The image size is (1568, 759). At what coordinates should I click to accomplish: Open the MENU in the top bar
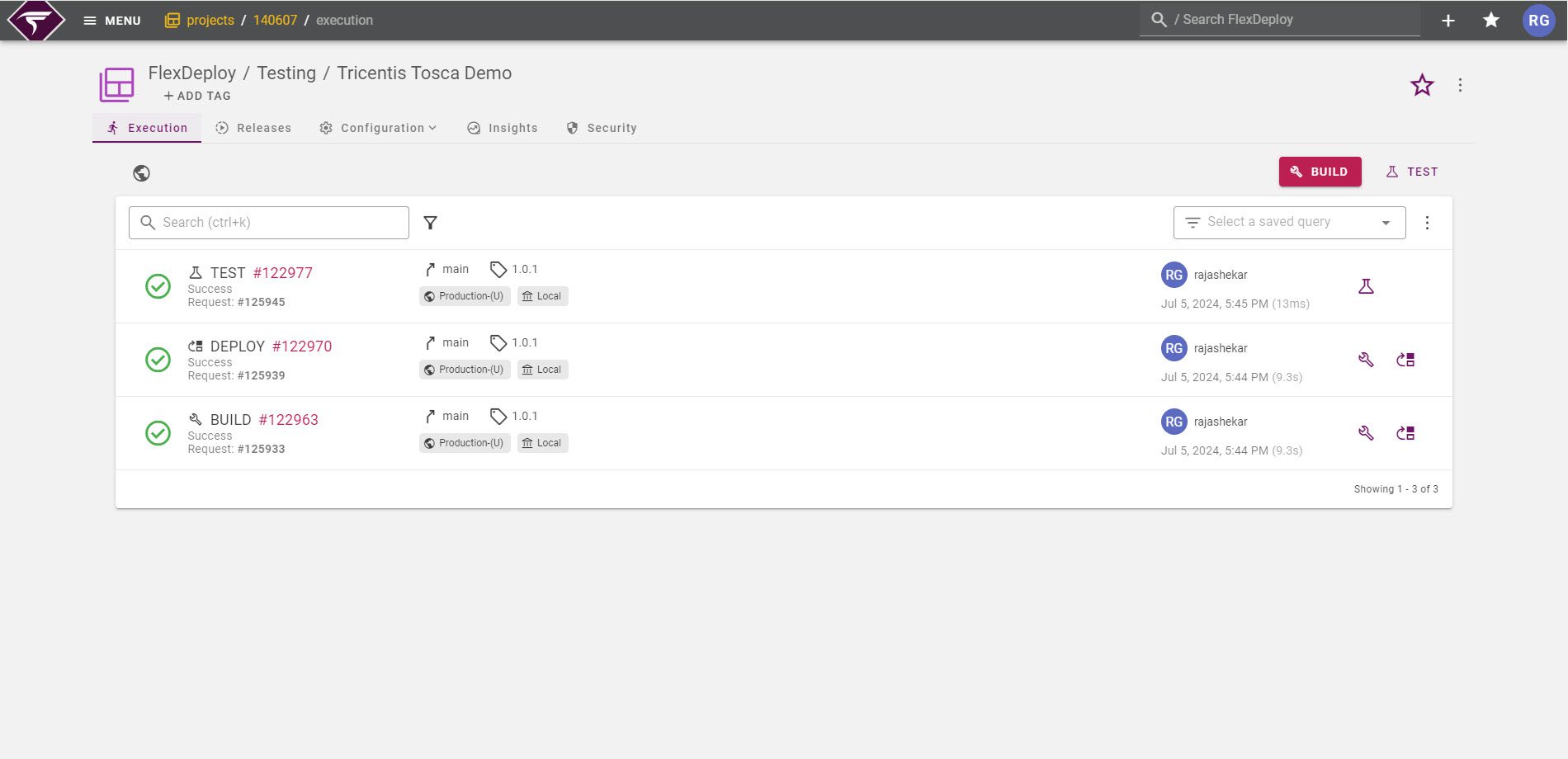pyautogui.click(x=111, y=20)
